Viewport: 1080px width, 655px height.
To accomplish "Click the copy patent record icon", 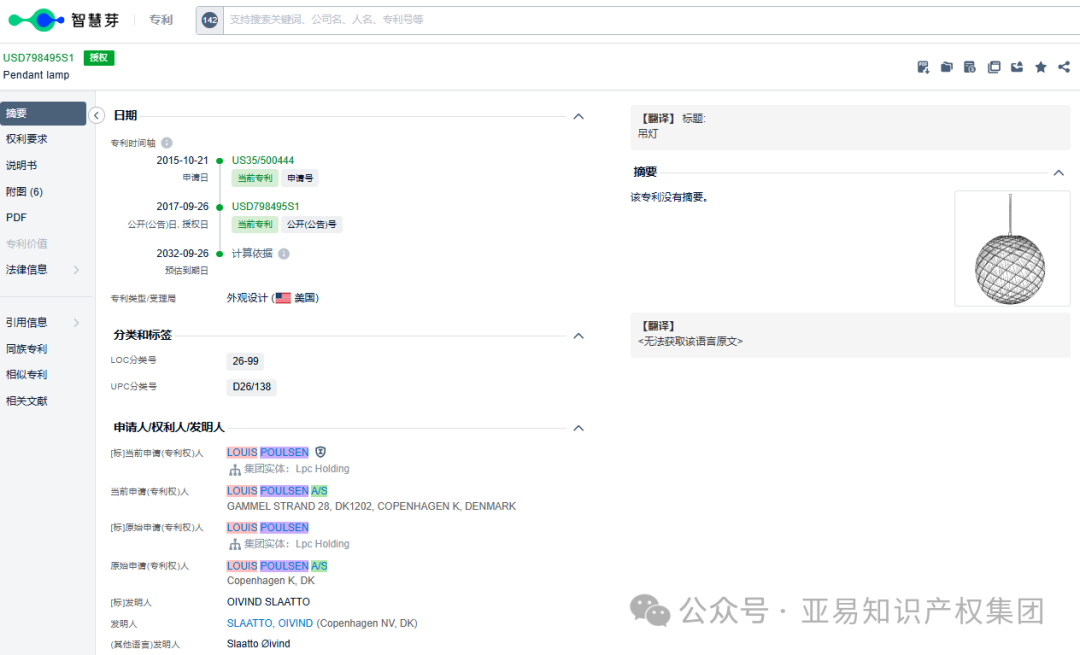I will [x=993, y=67].
